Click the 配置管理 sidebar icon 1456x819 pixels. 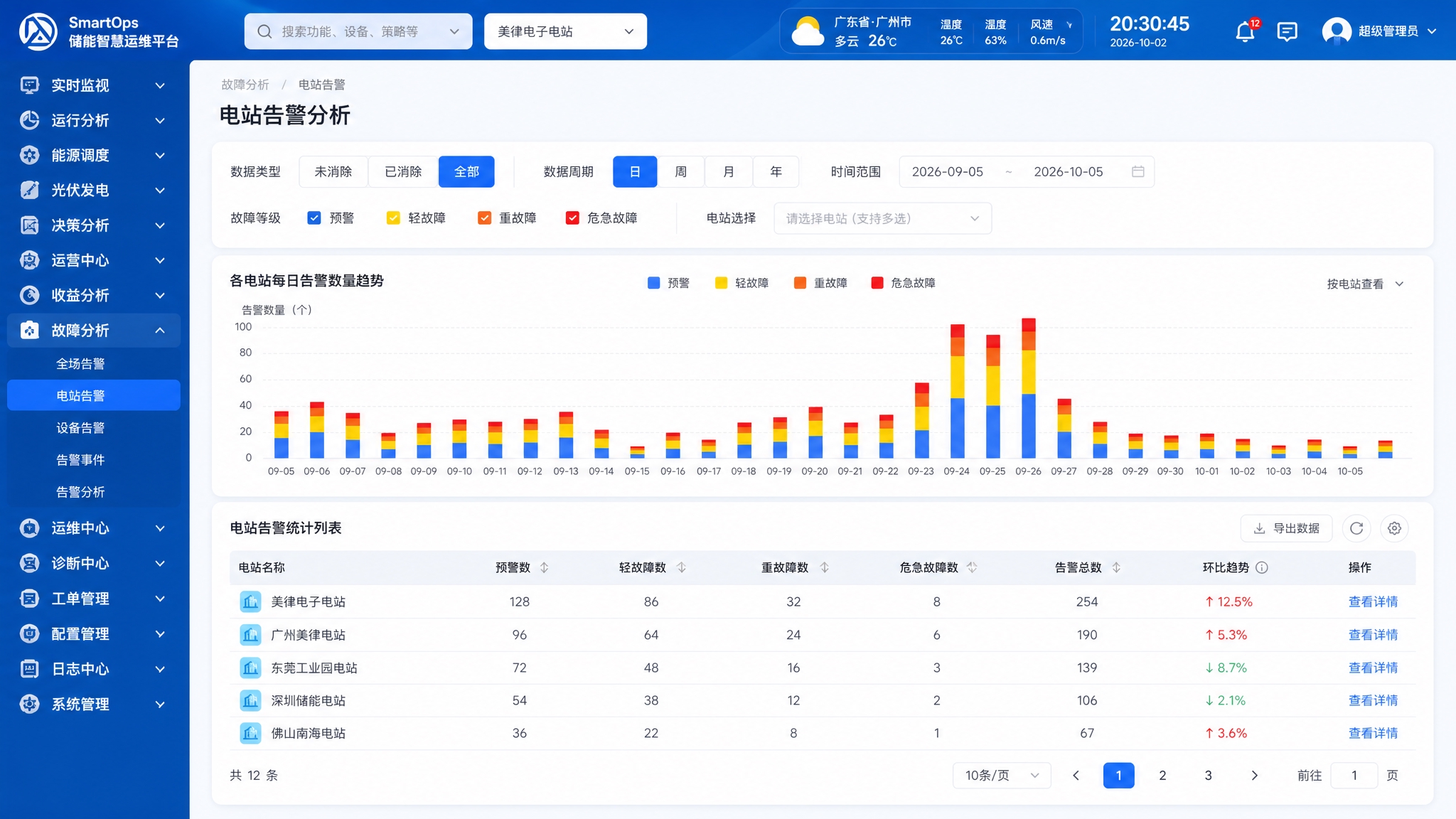click(29, 633)
